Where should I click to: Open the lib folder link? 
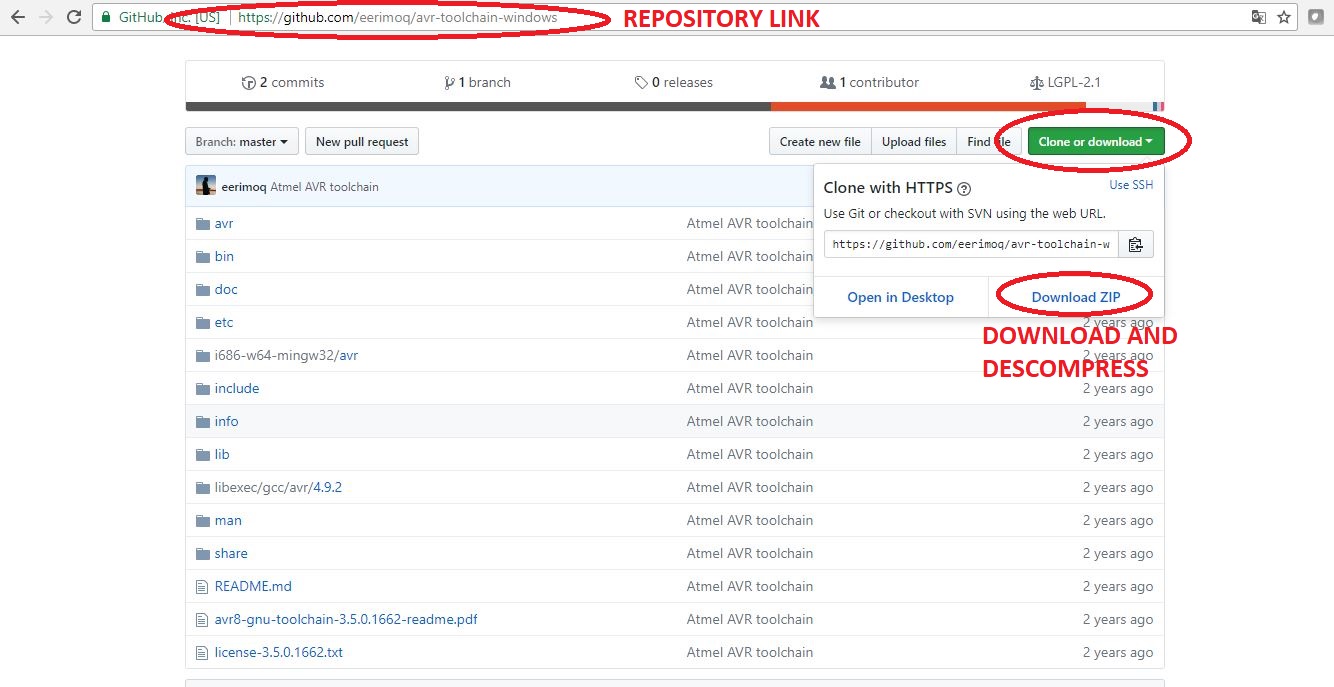pos(222,455)
